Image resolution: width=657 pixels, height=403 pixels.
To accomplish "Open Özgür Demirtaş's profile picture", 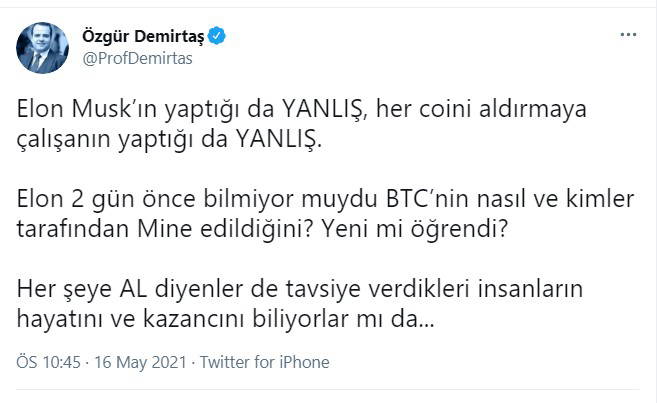I will pyautogui.click(x=42, y=48).
